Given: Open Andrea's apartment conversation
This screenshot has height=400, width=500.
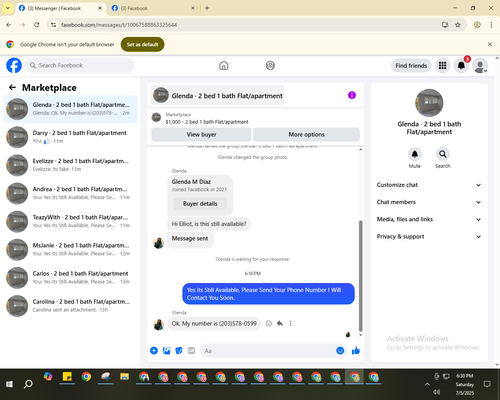Looking at the screenshot, I should tap(70, 193).
